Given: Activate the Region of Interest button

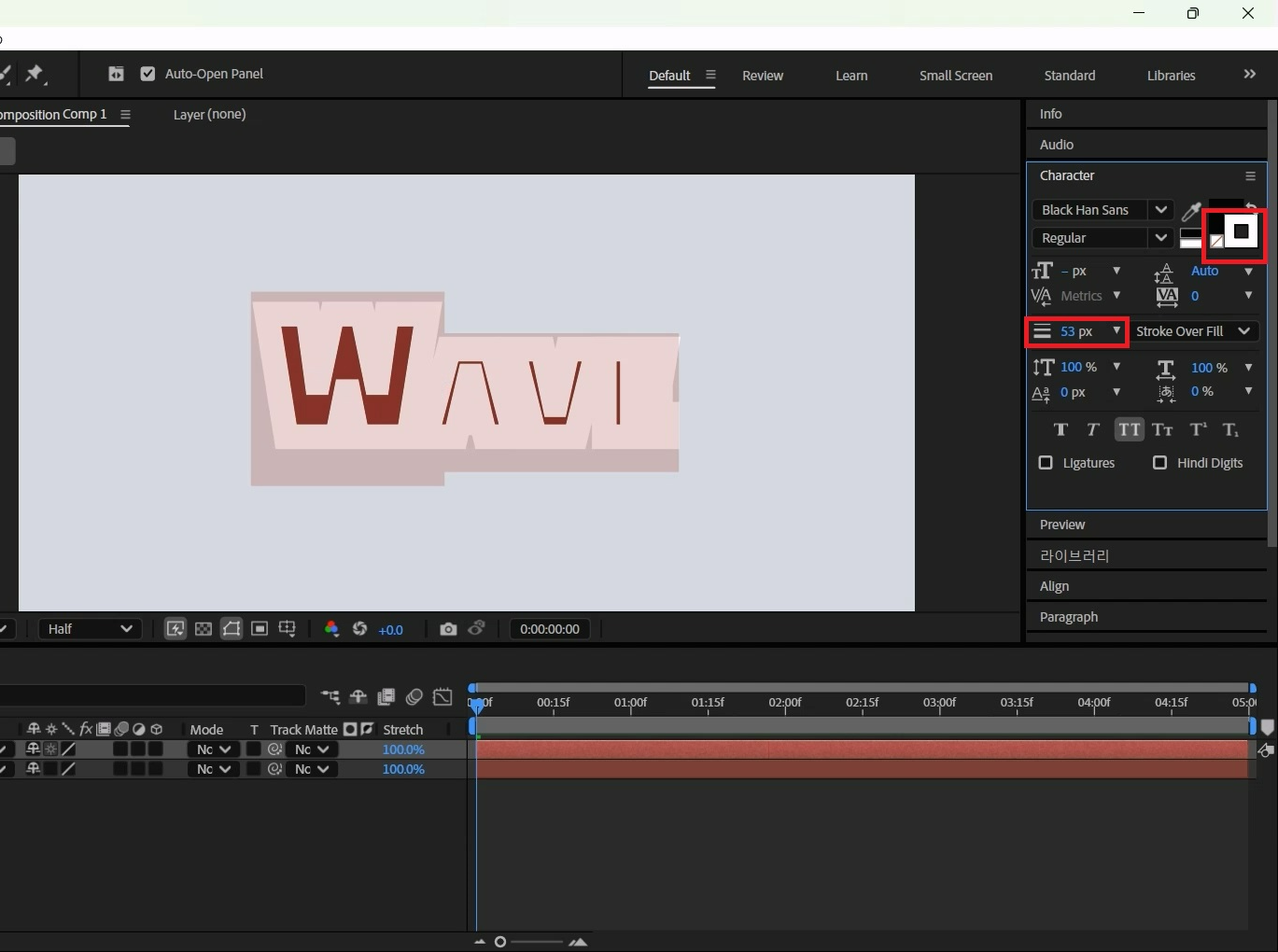Looking at the screenshot, I should pyautogui.click(x=260, y=629).
